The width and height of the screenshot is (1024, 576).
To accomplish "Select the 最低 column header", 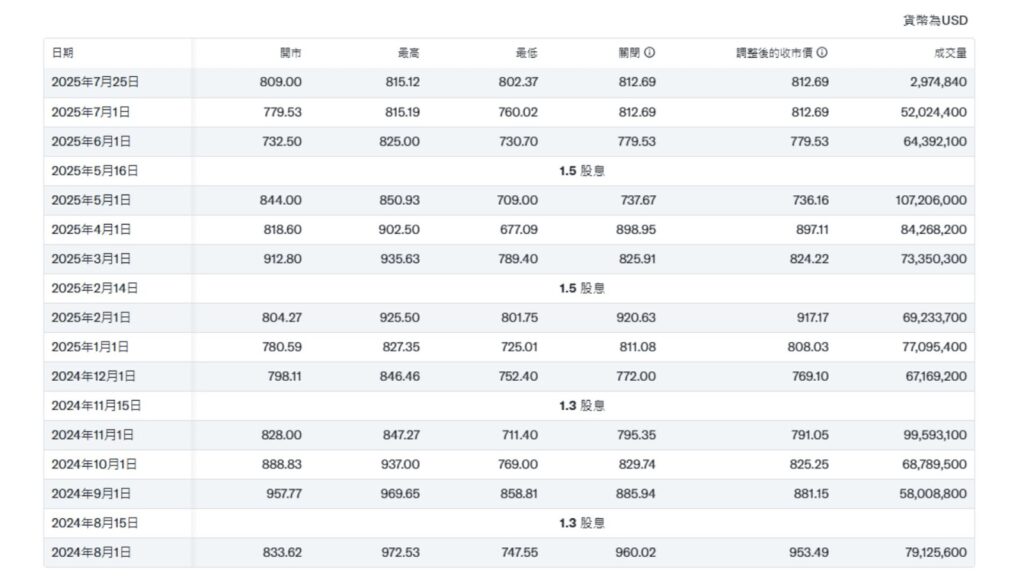I will (526, 53).
